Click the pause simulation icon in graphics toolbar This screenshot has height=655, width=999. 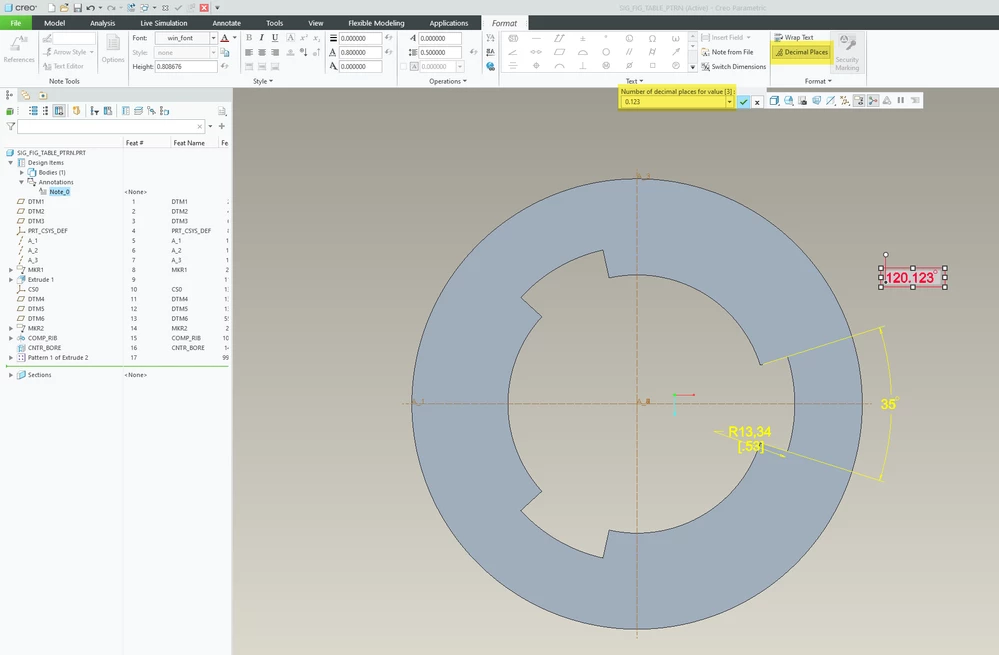pyautogui.click(x=901, y=101)
